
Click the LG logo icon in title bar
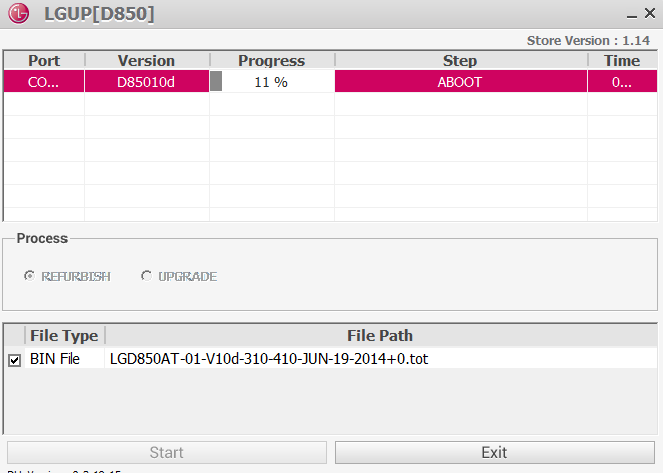(18, 14)
